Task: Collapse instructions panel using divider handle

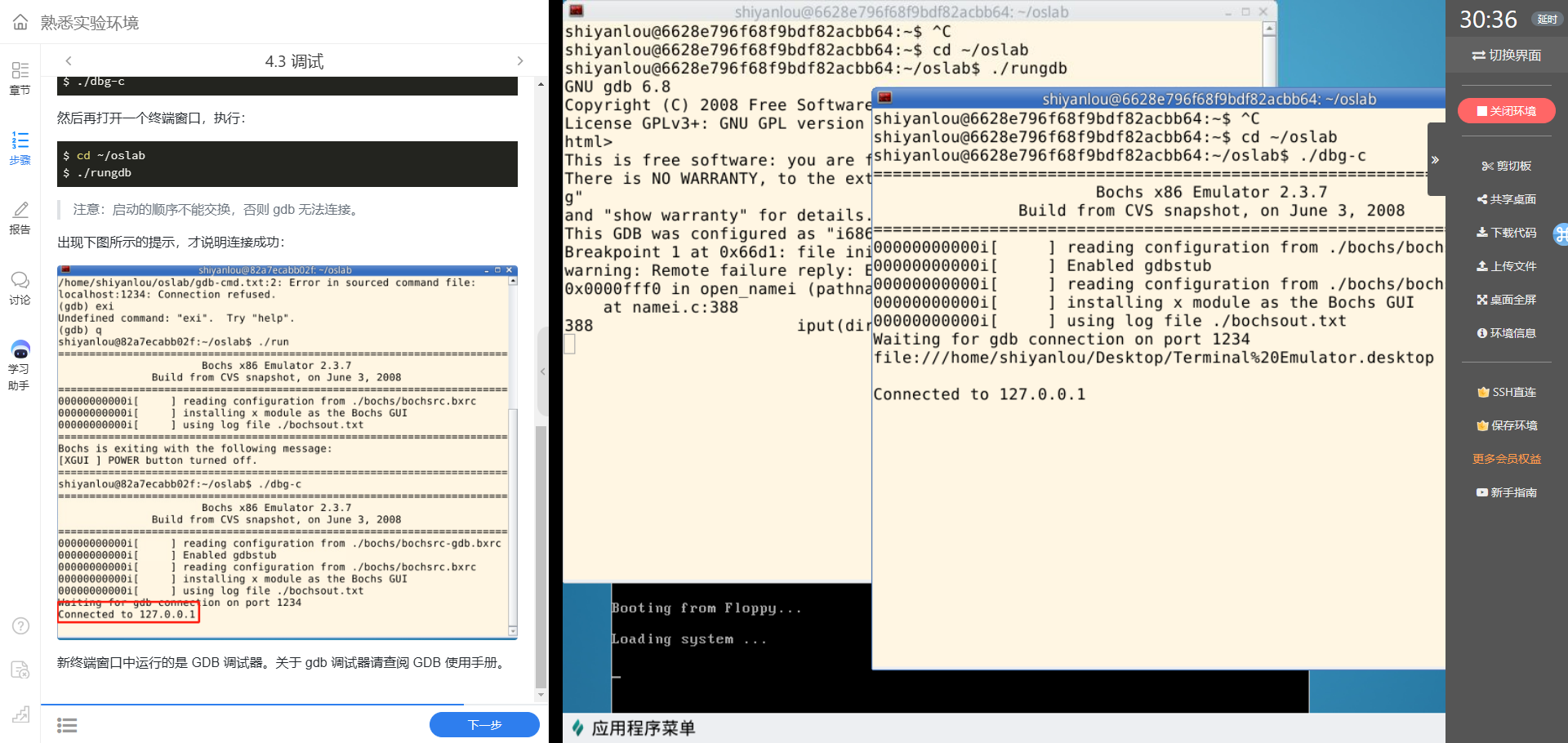Action: 542,371
